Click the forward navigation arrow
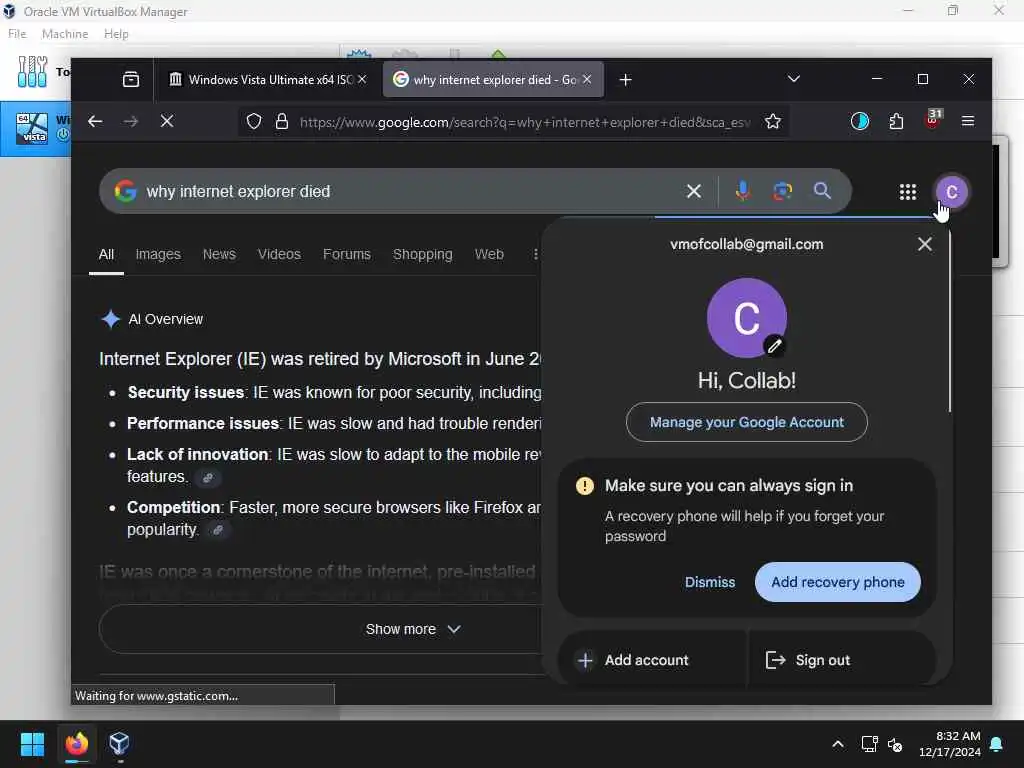The height and width of the screenshot is (768, 1024). coord(131,121)
